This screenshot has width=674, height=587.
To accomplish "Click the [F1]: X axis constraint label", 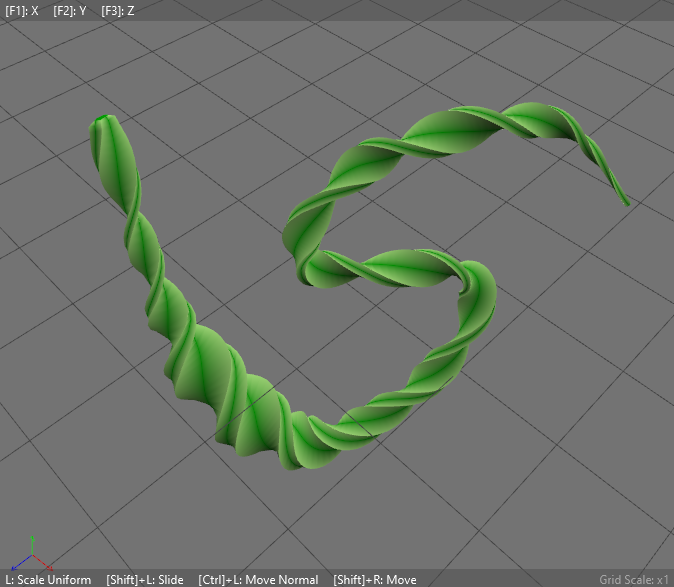I will click(22, 11).
